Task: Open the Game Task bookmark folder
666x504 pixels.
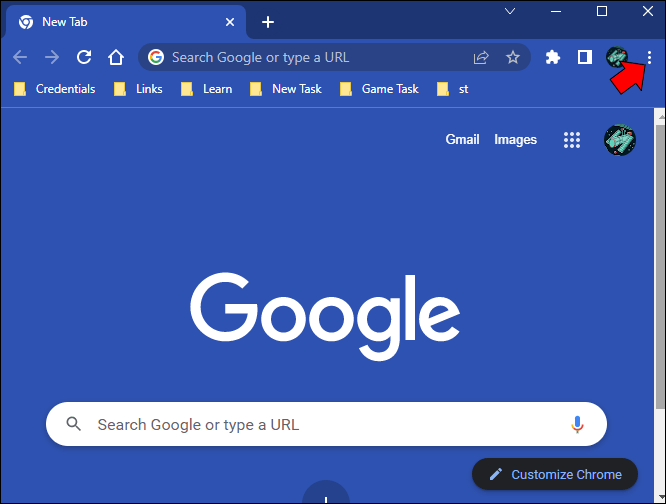Action: 379,89
